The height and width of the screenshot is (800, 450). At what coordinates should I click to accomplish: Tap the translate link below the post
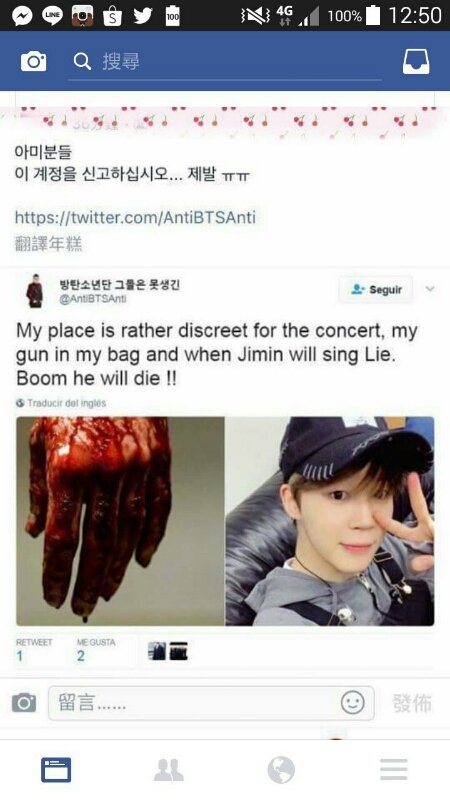point(48,244)
